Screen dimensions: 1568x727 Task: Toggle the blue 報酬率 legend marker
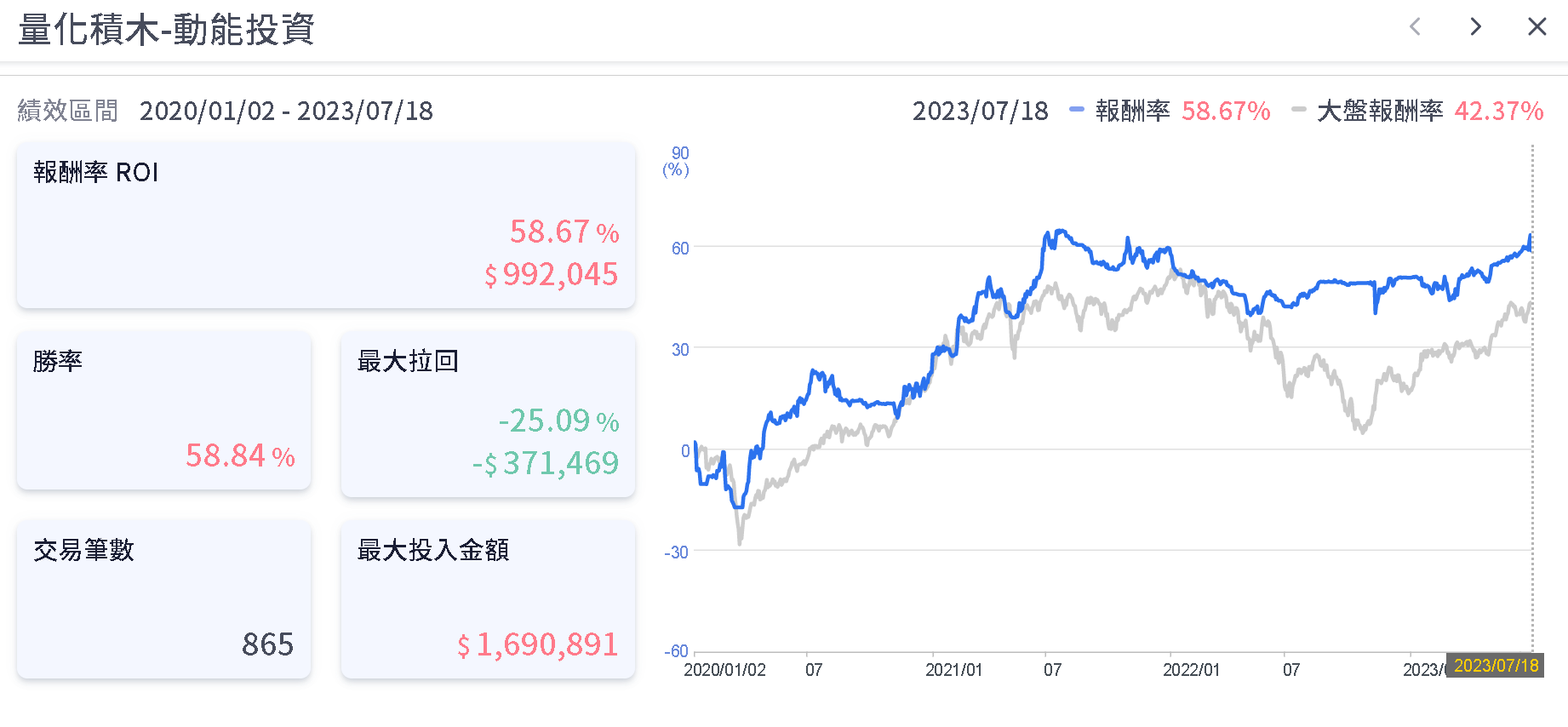click(1077, 110)
